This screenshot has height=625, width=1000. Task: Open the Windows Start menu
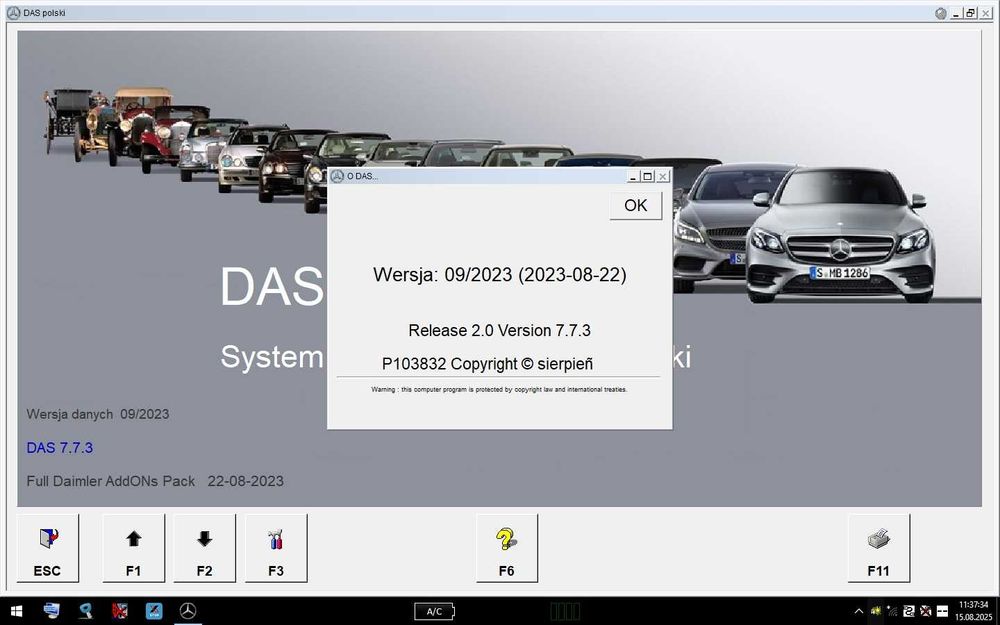point(16,611)
